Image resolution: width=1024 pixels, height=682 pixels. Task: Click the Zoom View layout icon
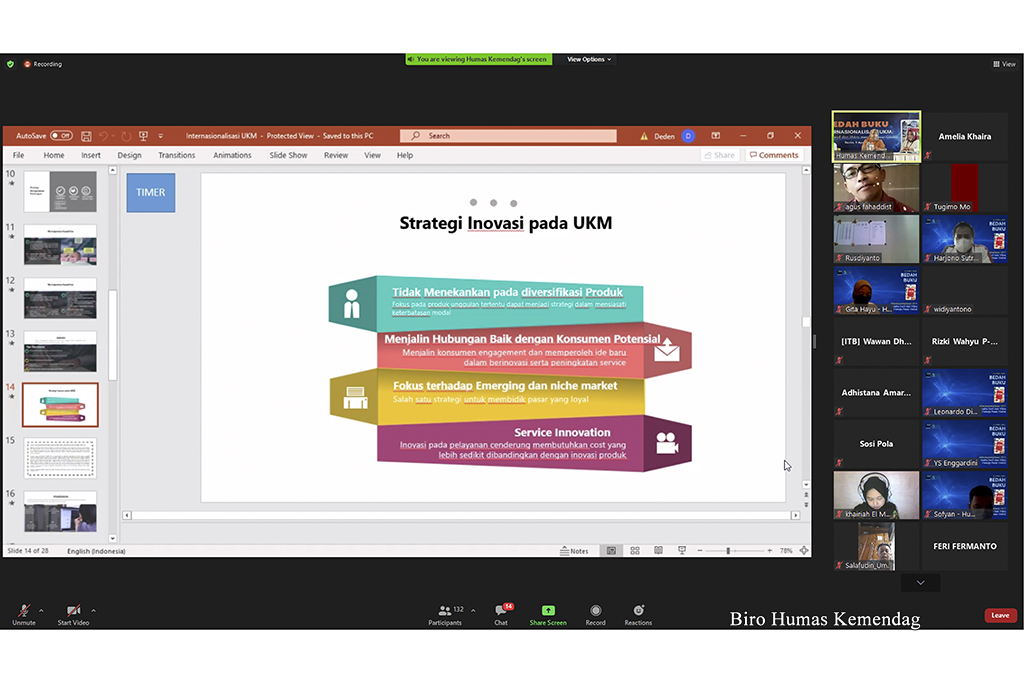(x=1004, y=64)
